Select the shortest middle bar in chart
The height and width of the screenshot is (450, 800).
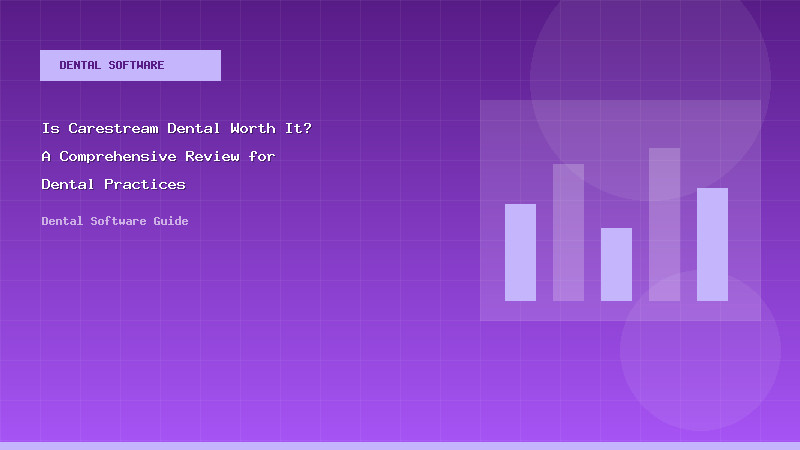pos(616,264)
